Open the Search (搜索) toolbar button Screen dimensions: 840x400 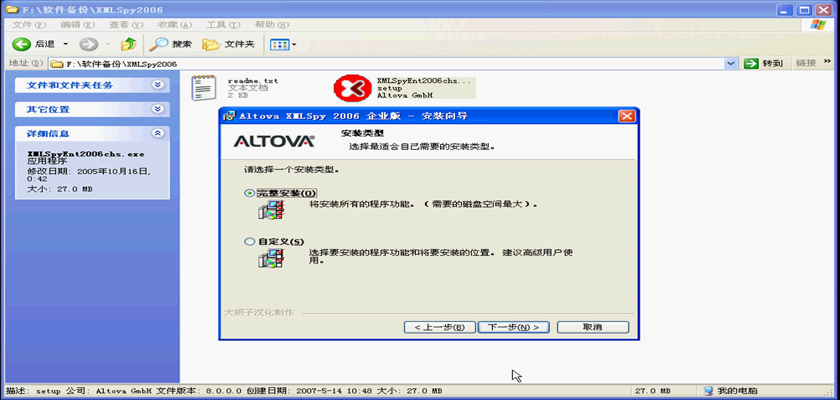coord(170,44)
